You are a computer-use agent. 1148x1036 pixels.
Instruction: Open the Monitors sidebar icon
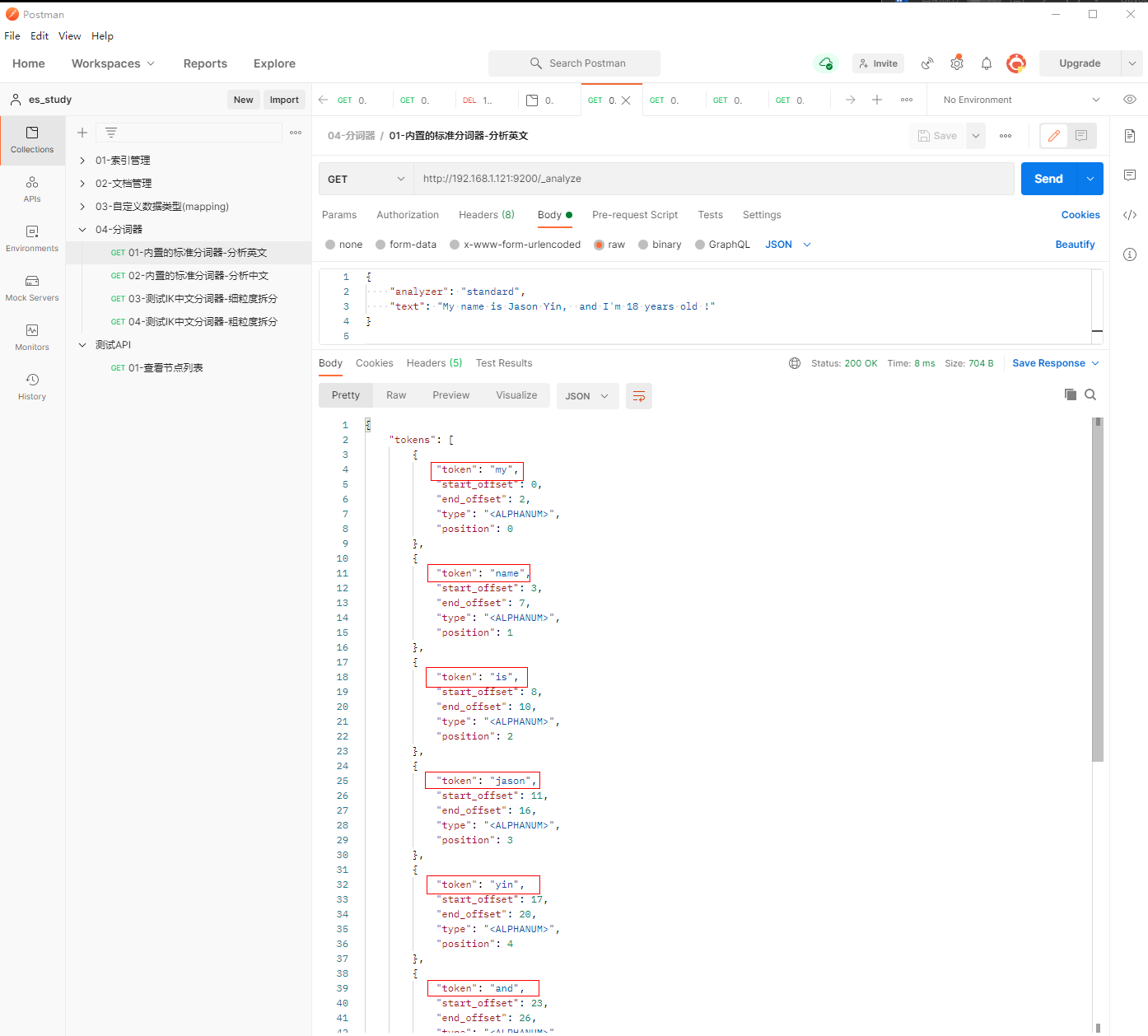coord(32,338)
